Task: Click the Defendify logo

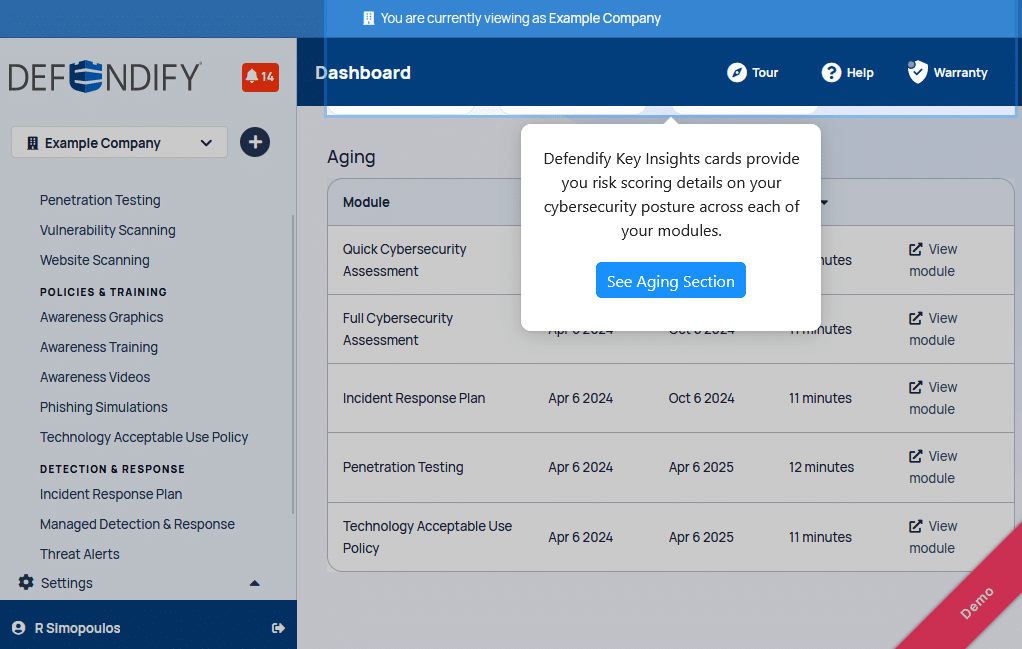Action: tap(105, 77)
